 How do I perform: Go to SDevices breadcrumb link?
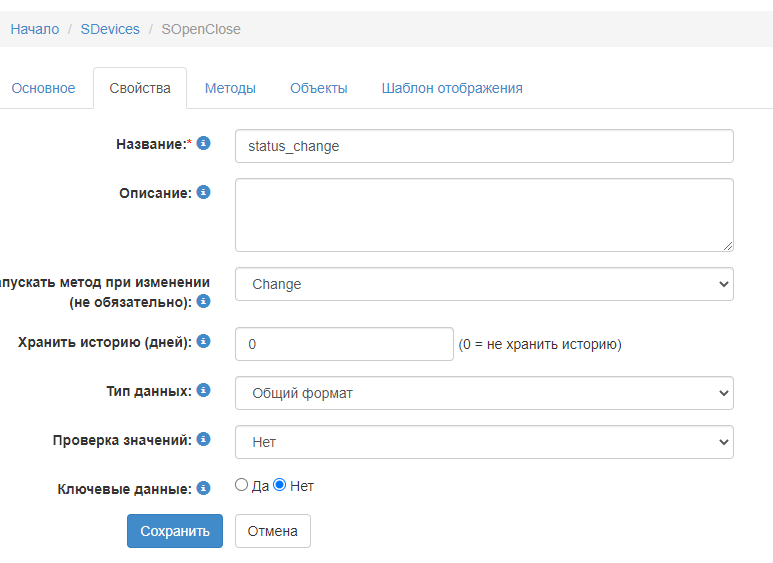tap(110, 29)
